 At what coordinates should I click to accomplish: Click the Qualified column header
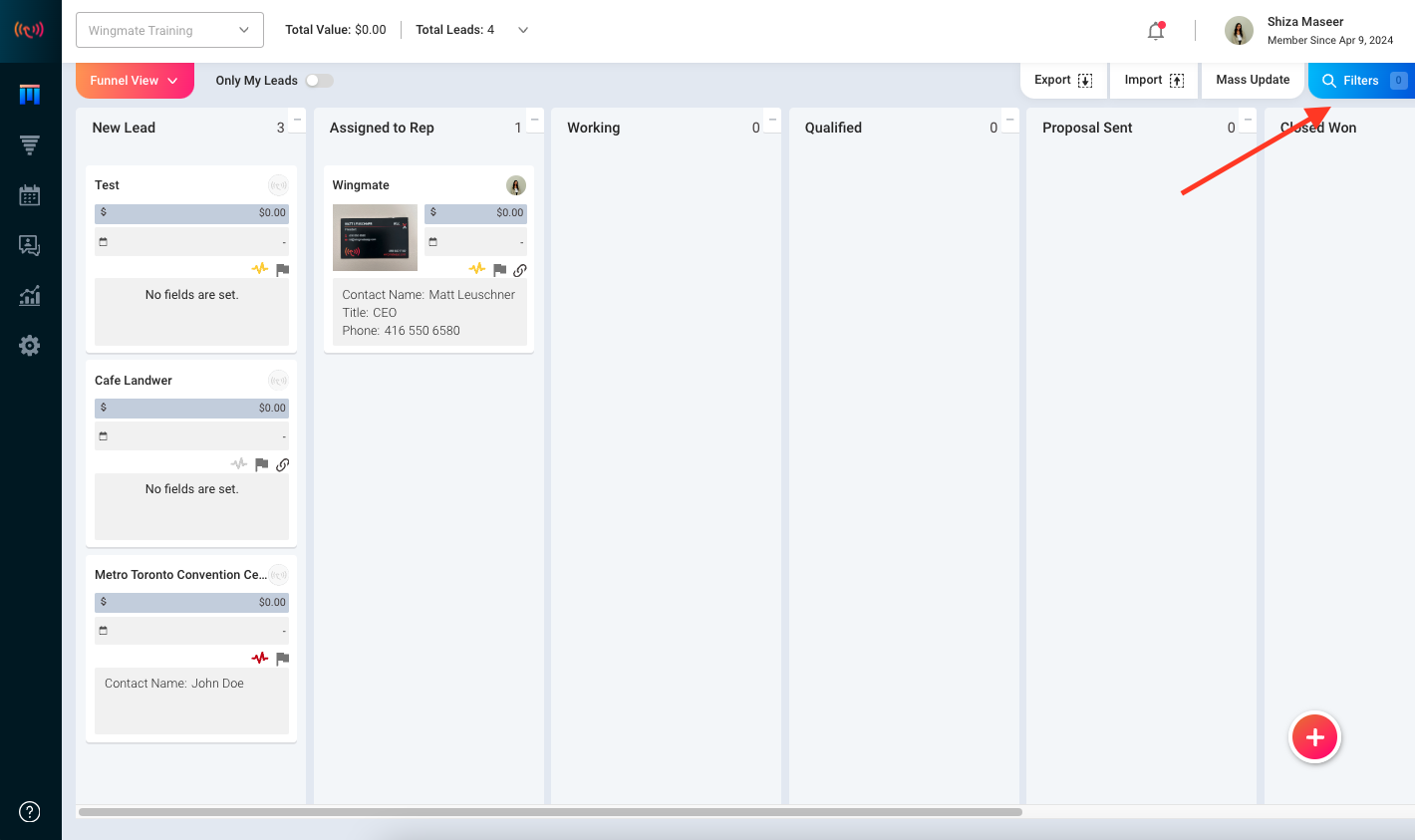(833, 128)
